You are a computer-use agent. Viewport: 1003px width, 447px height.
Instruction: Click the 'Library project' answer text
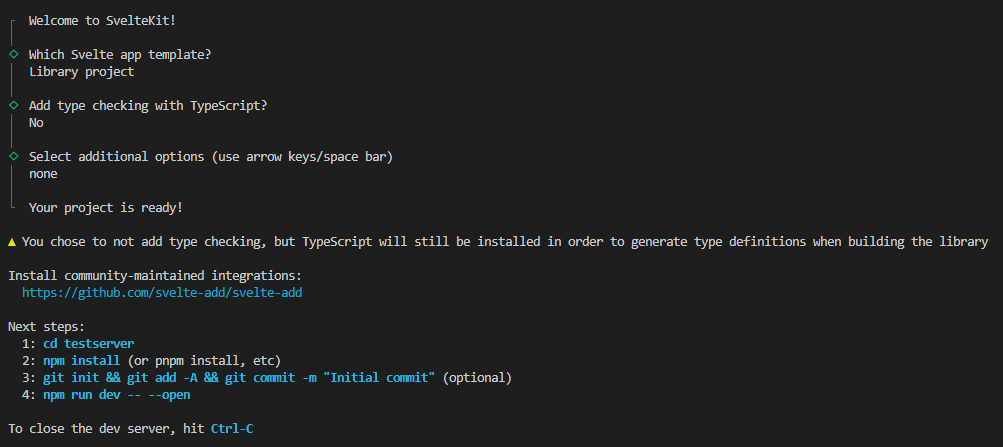pyautogui.click(x=82, y=72)
